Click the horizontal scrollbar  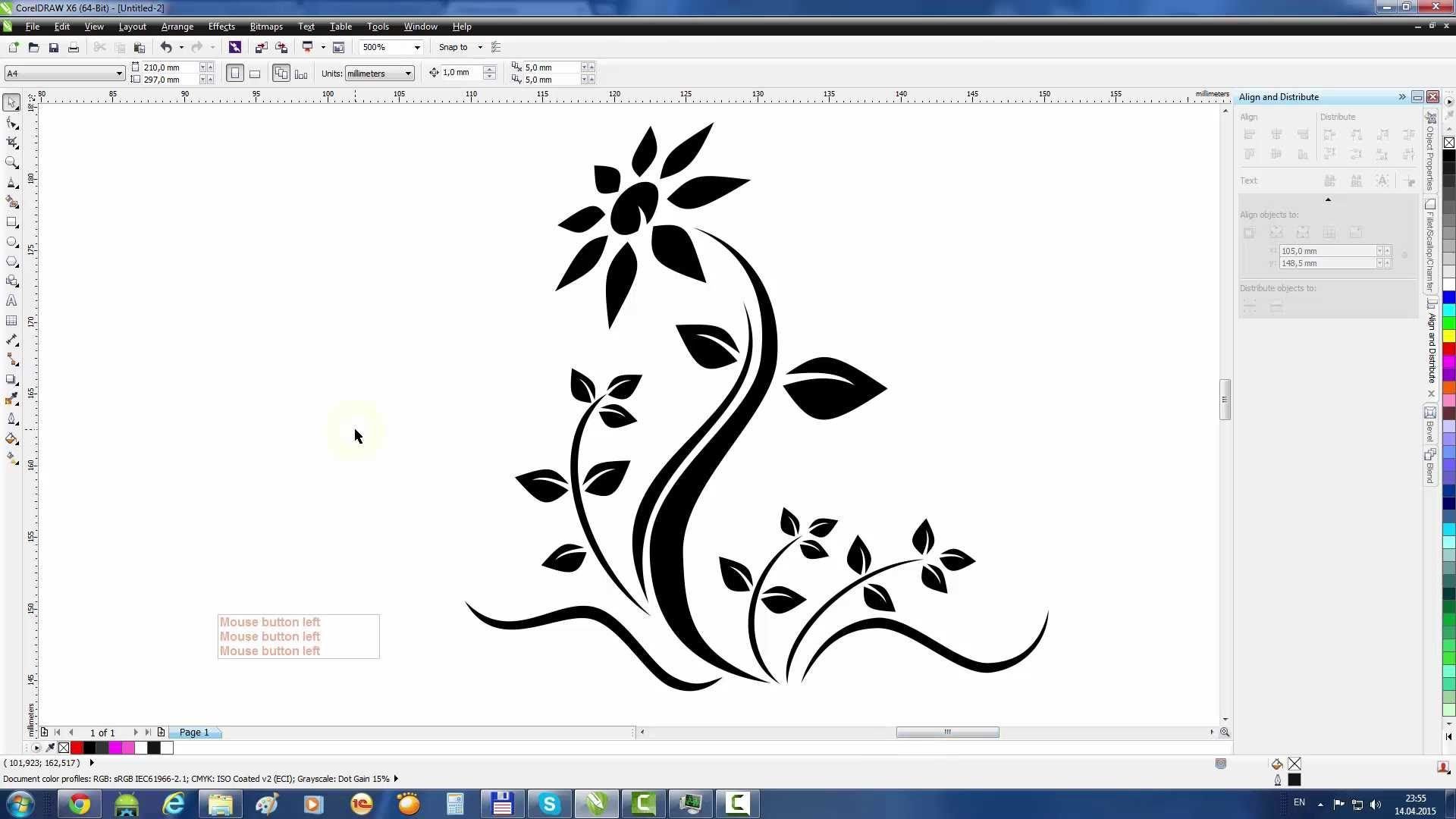point(948,732)
